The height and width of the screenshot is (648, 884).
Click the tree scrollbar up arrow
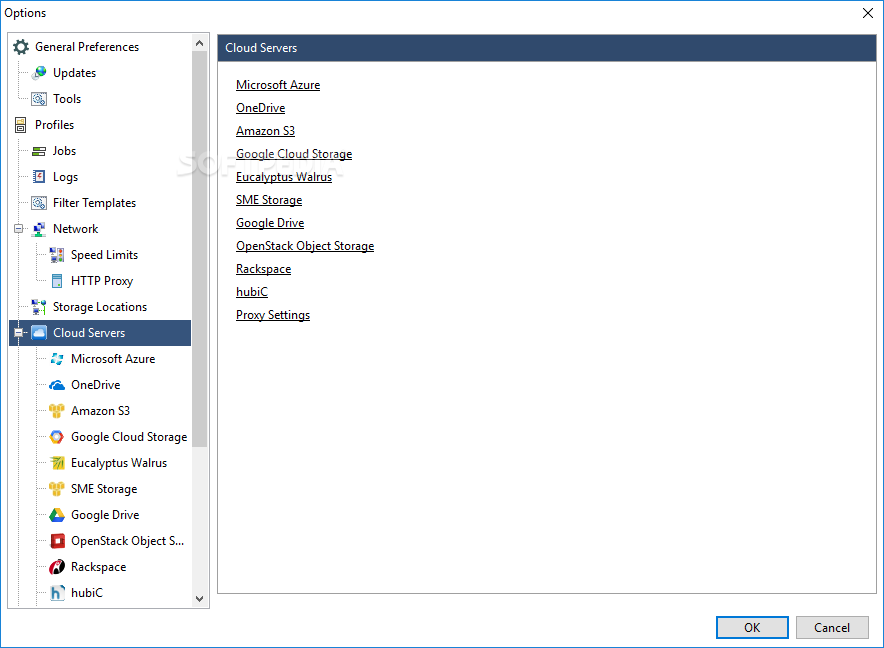click(x=199, y=43)
